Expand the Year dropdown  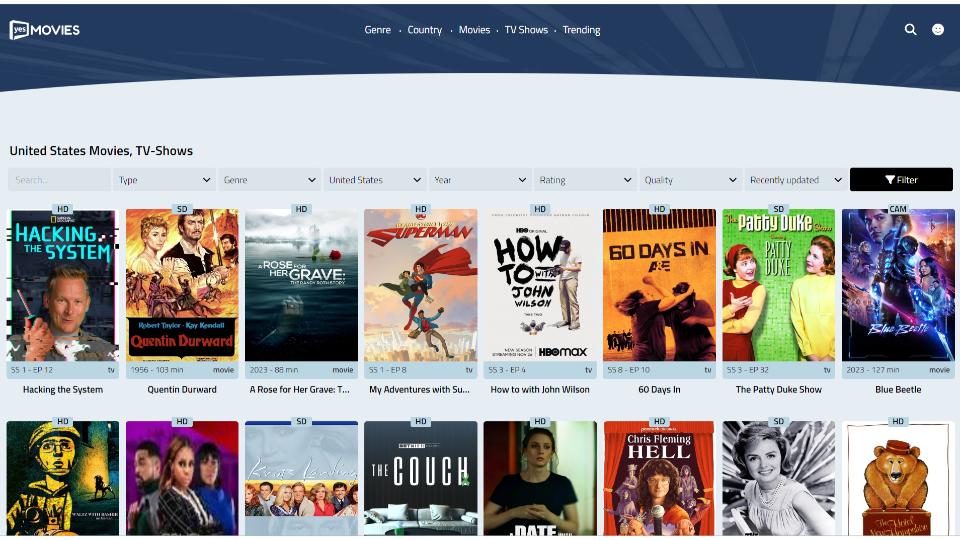480,180
